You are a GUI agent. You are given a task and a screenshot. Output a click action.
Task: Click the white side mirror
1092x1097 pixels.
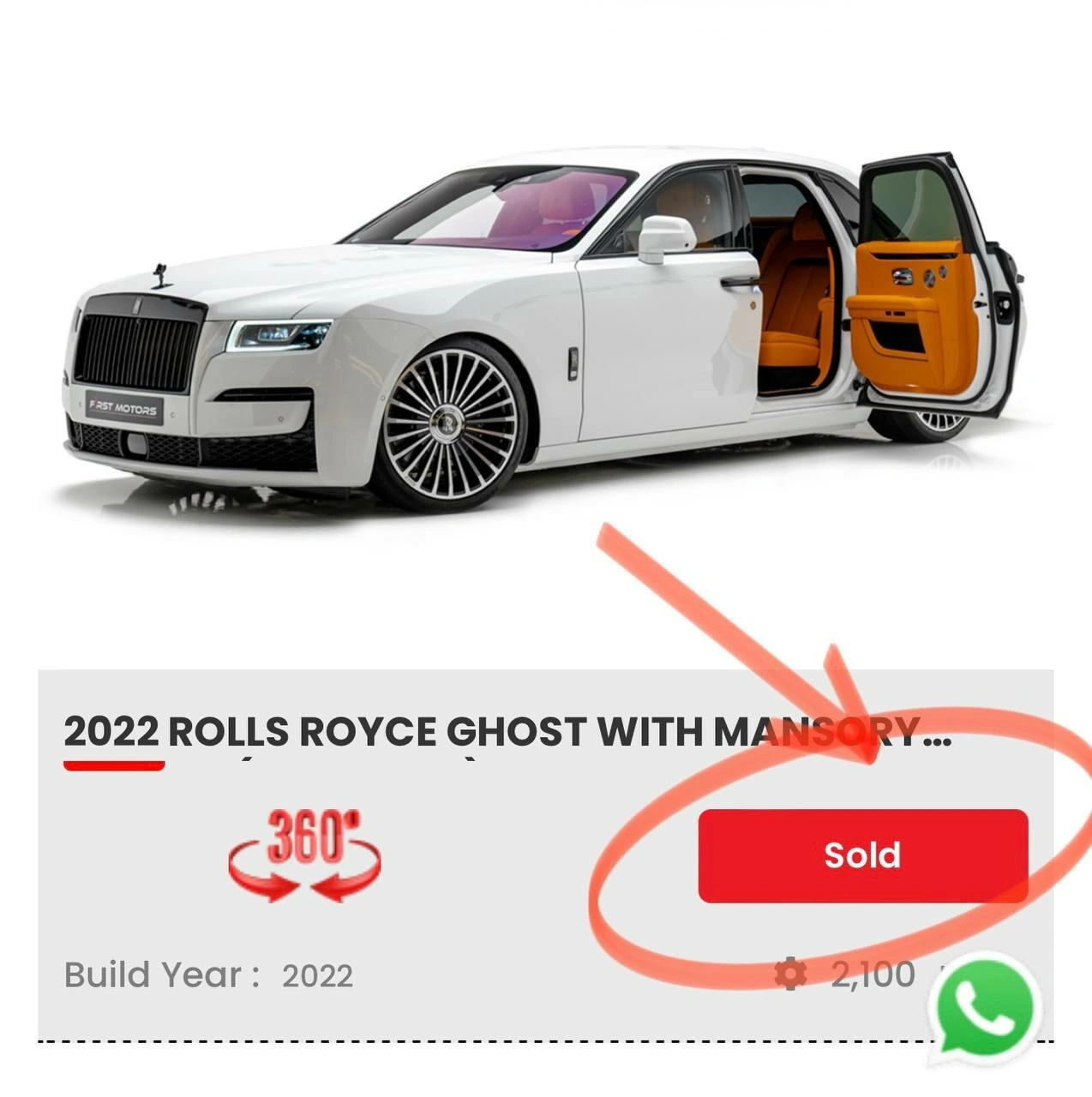666,239
